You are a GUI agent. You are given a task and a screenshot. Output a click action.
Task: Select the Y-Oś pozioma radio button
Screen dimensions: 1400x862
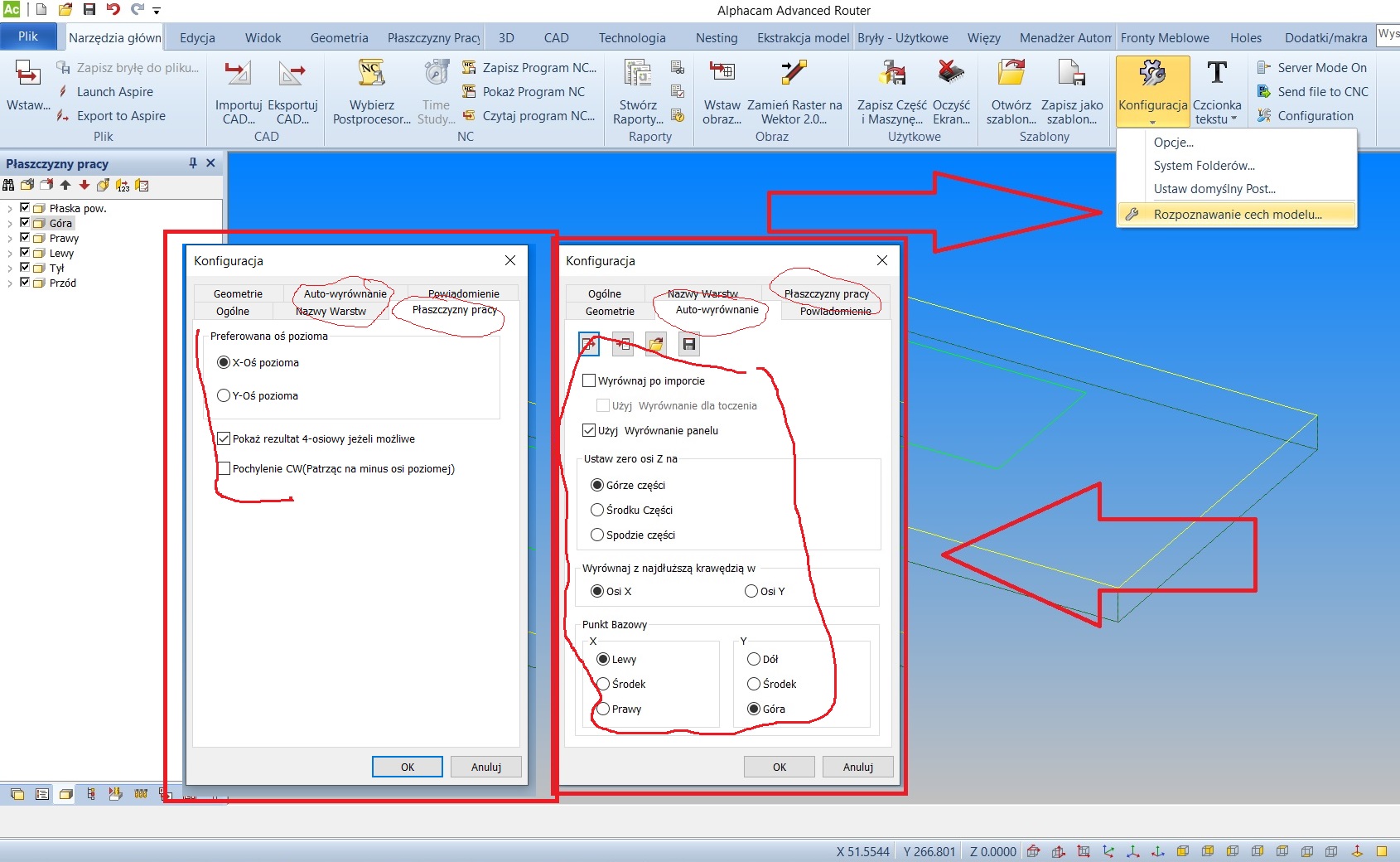(223, 395)
